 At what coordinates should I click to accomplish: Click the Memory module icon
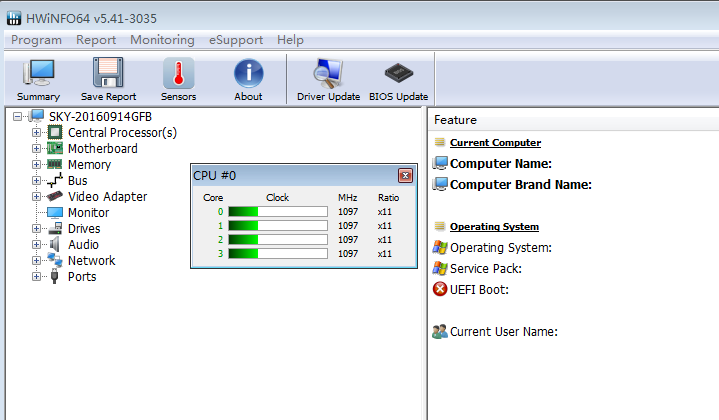[55, 164]
